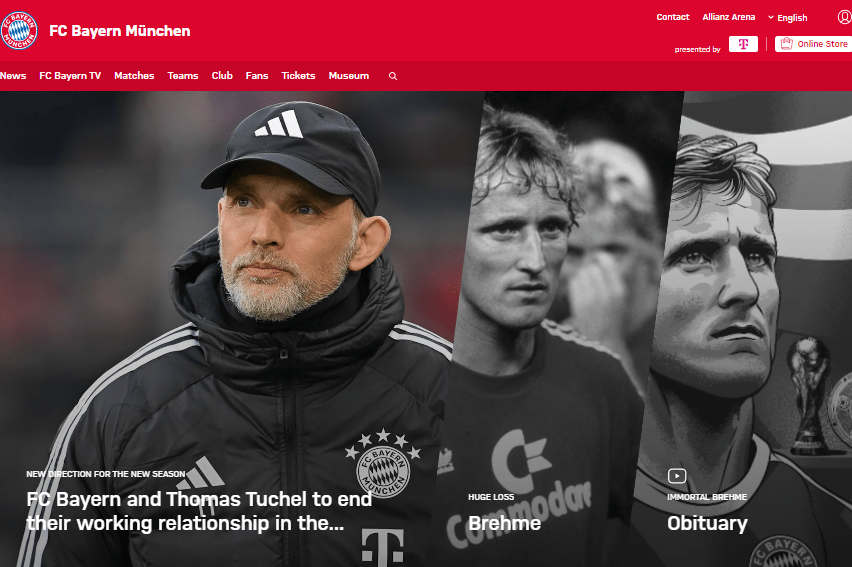Open the search magnifier icon

click(x=393, y=76)
